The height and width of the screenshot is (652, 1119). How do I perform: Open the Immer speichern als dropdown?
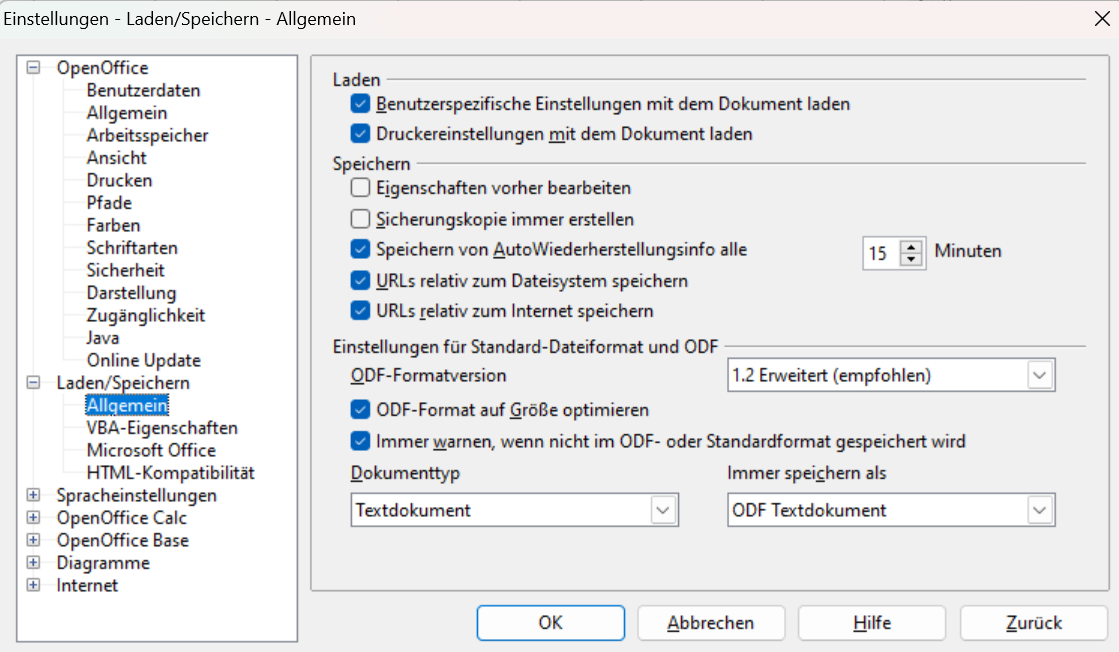1040,510
